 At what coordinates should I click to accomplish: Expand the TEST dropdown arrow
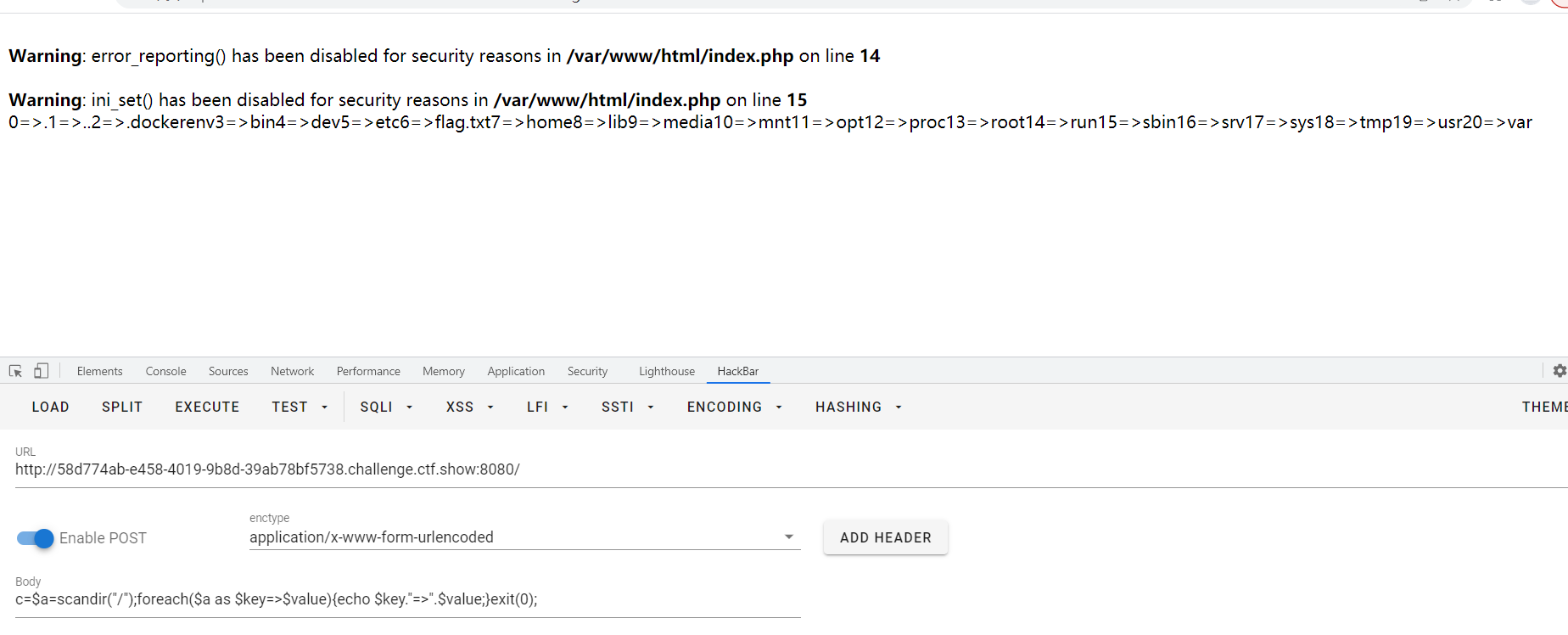click(324, 407)
